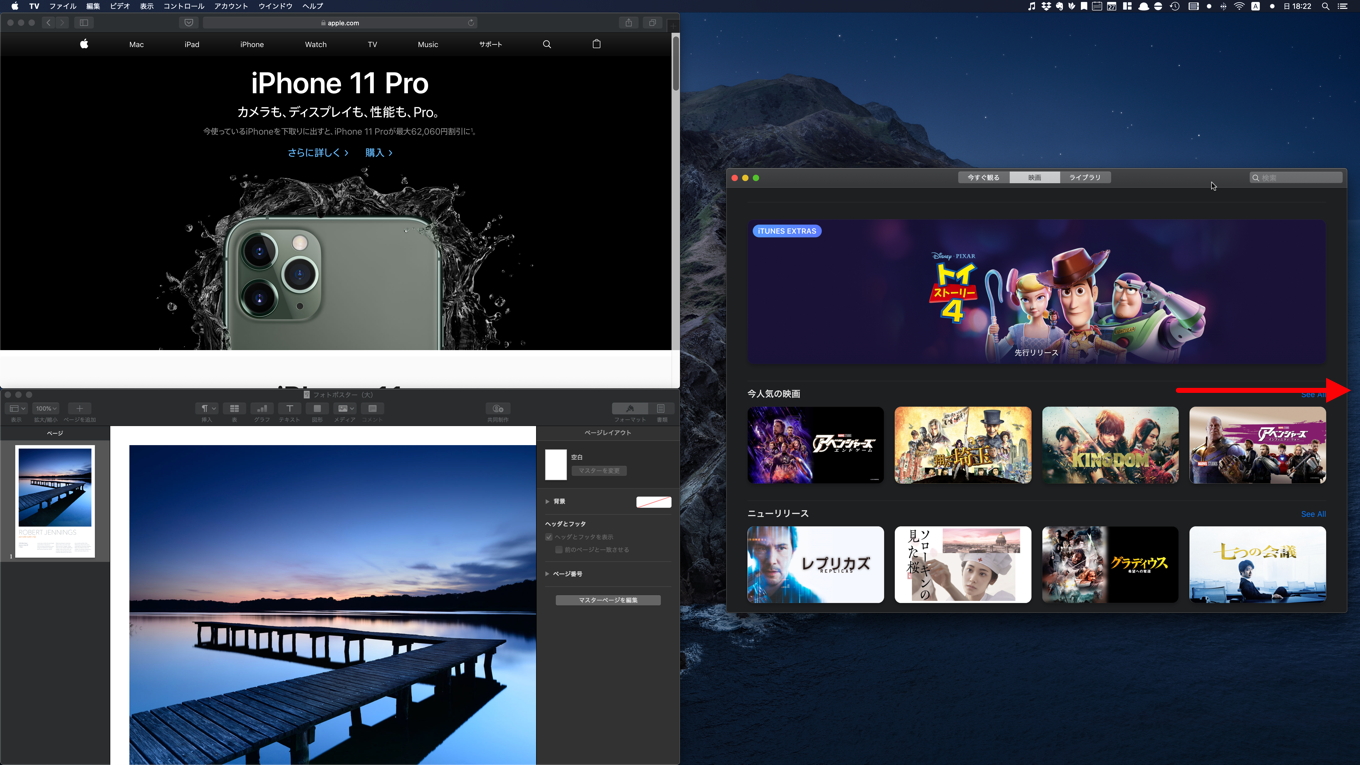Open the Apple menu in menu bar
This screenshot has height=765, width=1360.
tap(14, 6)
